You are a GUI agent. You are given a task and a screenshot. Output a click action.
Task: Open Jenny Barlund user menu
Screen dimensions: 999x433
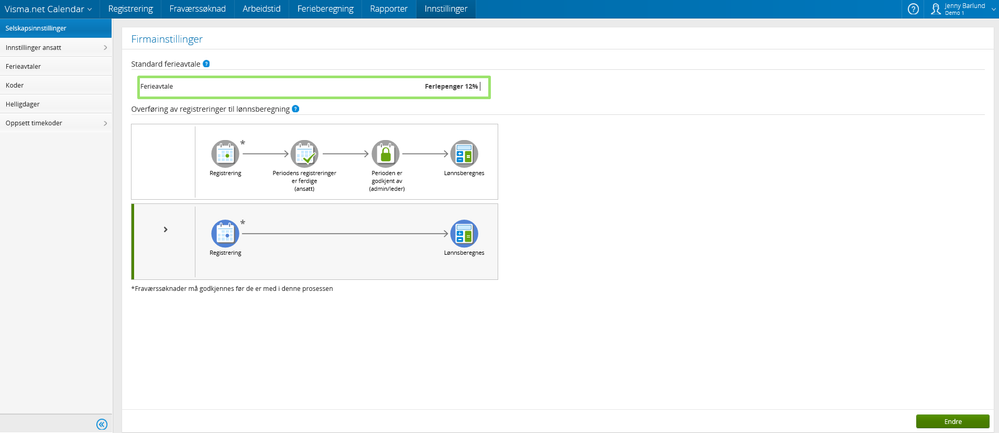[x=961, y=9]
